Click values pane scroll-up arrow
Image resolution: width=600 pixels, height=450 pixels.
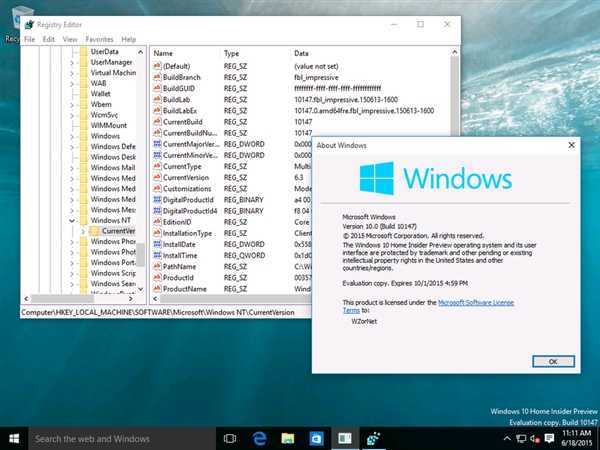[455, 52]
